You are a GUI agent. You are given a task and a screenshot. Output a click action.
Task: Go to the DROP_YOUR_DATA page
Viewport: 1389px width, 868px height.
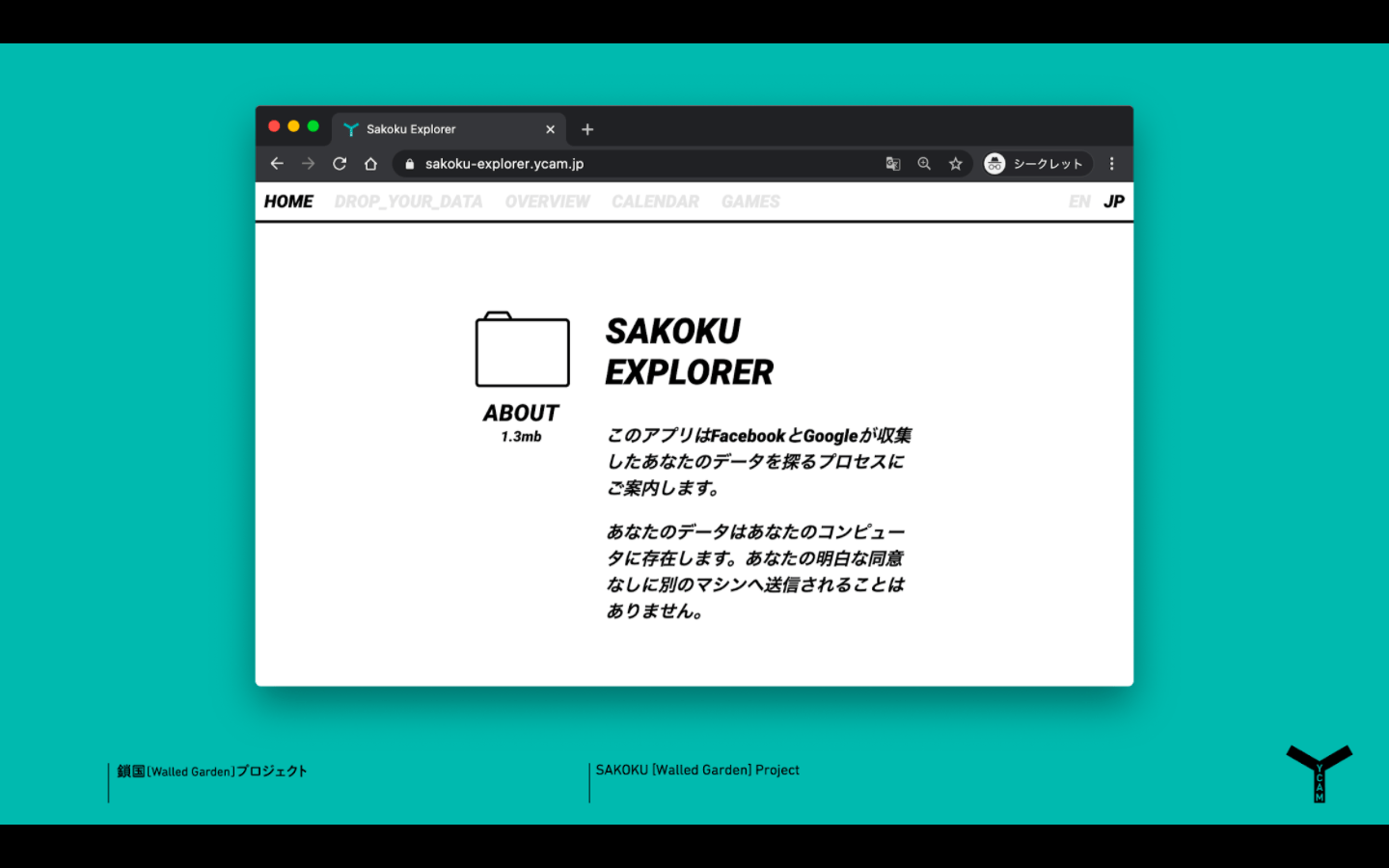click(408, 202)
